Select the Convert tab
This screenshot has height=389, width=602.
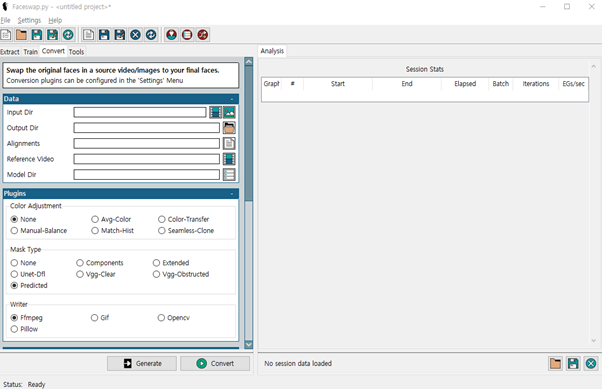click(53, 51)
